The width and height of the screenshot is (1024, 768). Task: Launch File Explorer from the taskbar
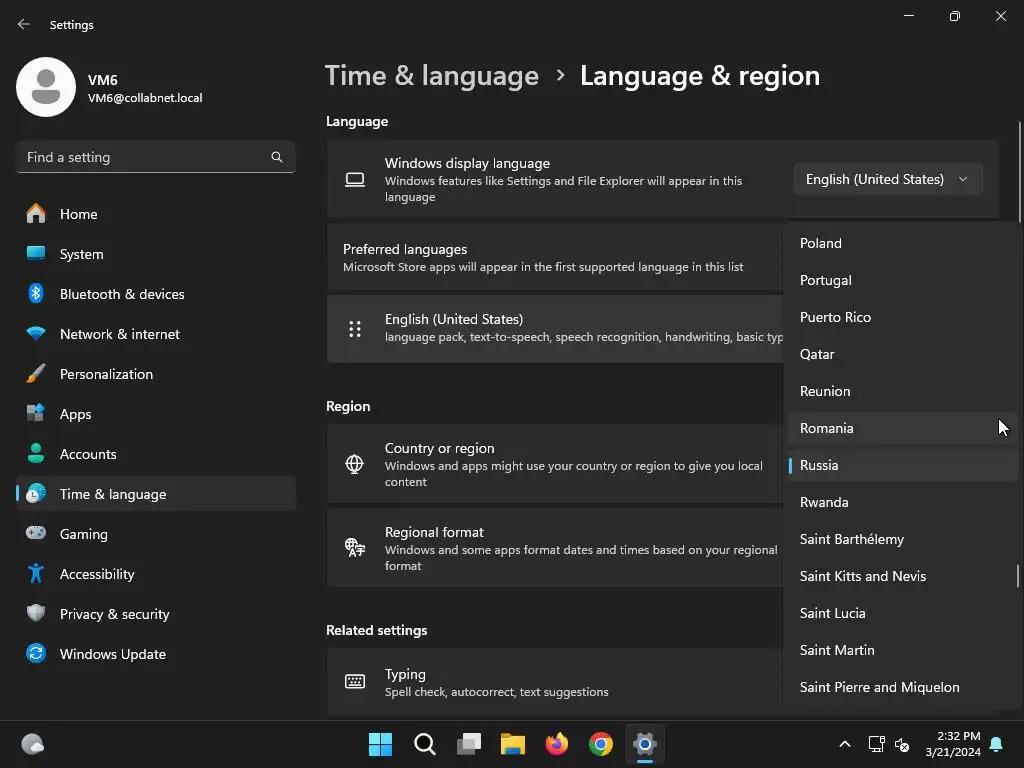[513, 744]
